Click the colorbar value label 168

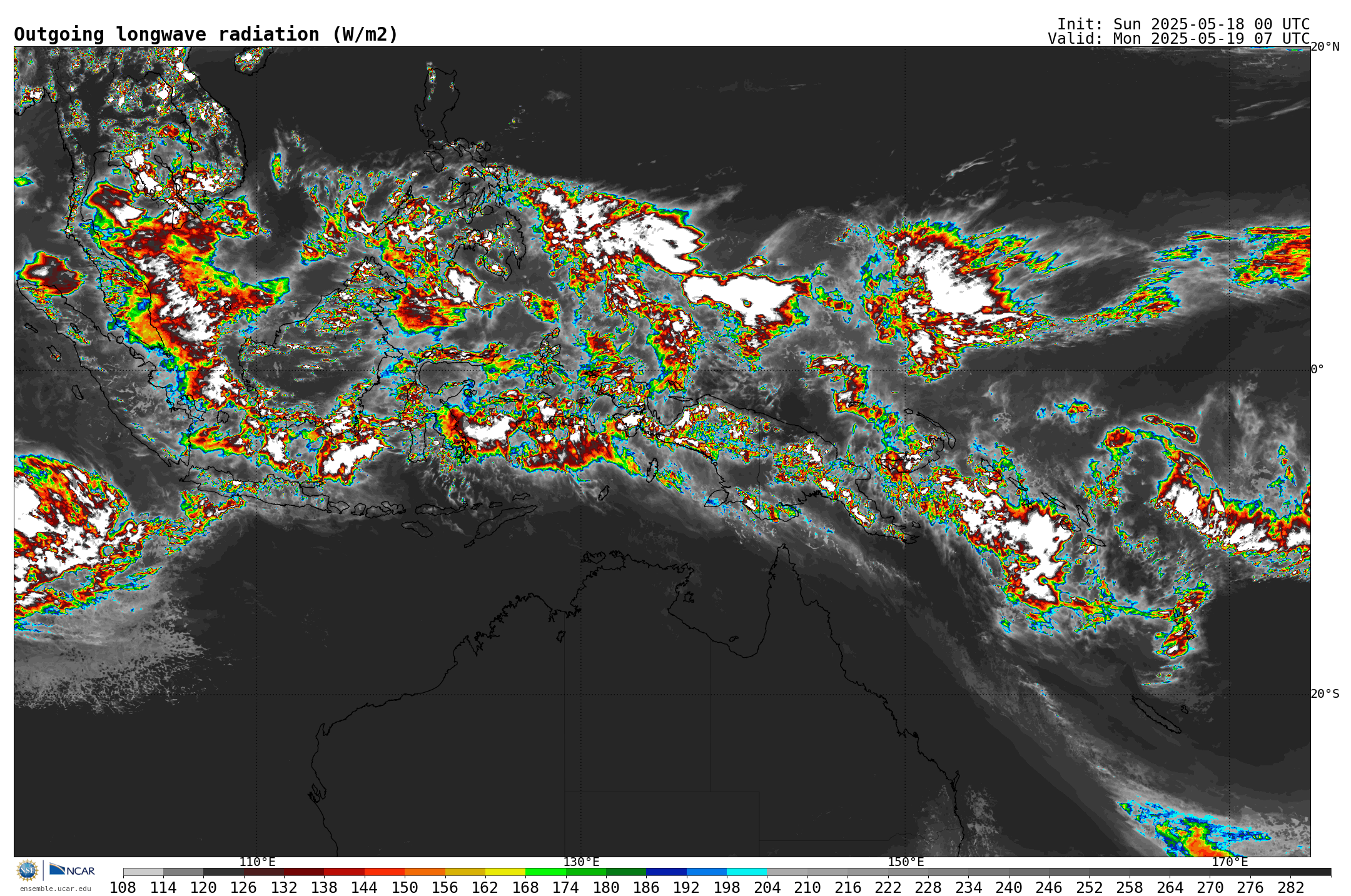point(525,887)
